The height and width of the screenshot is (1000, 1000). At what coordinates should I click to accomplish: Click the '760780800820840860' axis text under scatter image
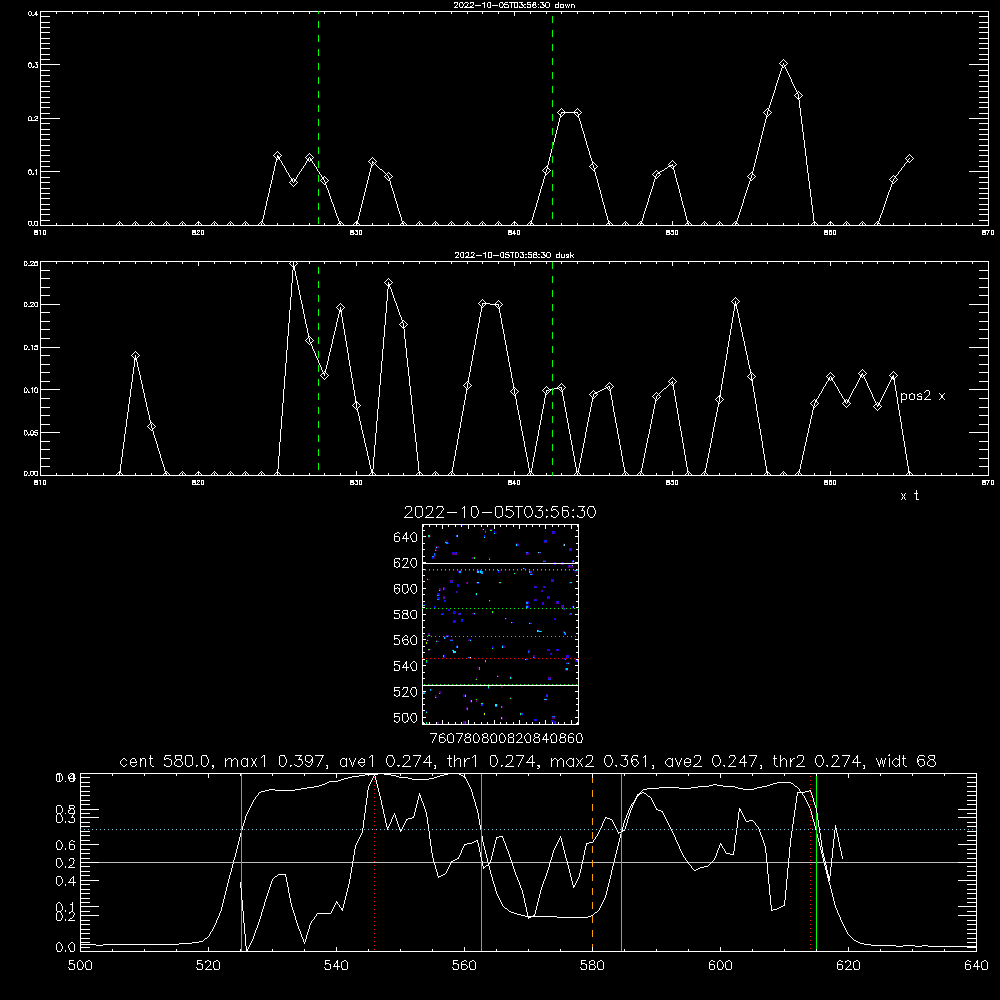[506, 739]
